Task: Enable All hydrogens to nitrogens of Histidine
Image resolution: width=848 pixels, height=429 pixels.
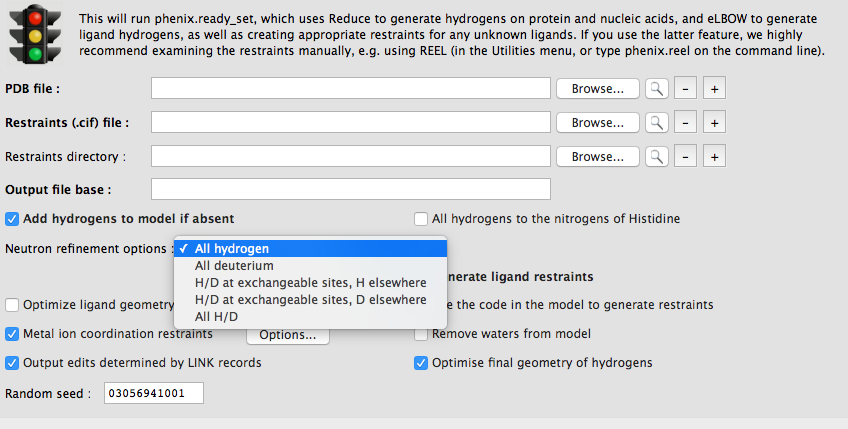Action: click(421, 218)
